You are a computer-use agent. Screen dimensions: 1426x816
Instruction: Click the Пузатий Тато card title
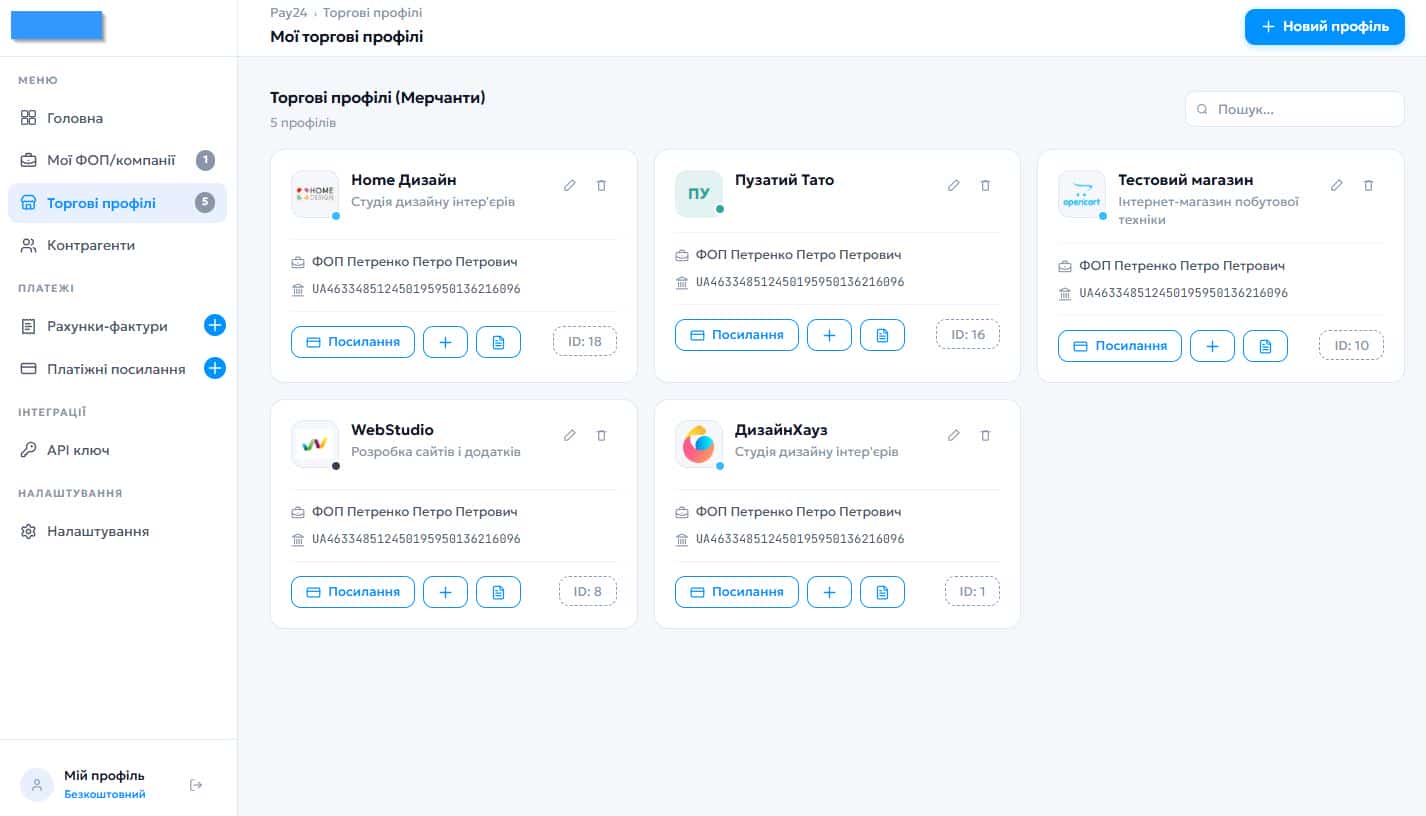[x=784, y=180]
